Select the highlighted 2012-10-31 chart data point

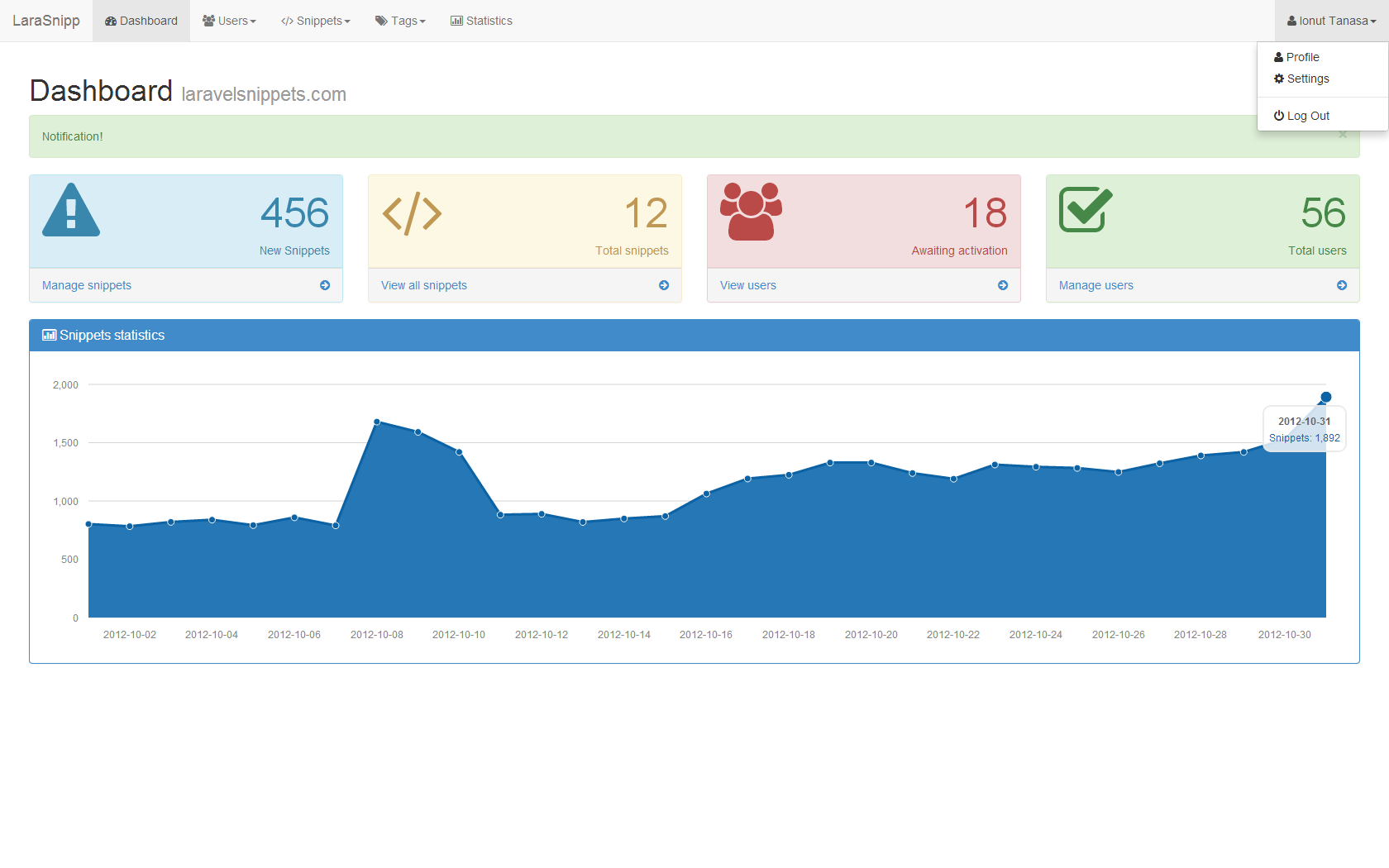[1326, 398]
